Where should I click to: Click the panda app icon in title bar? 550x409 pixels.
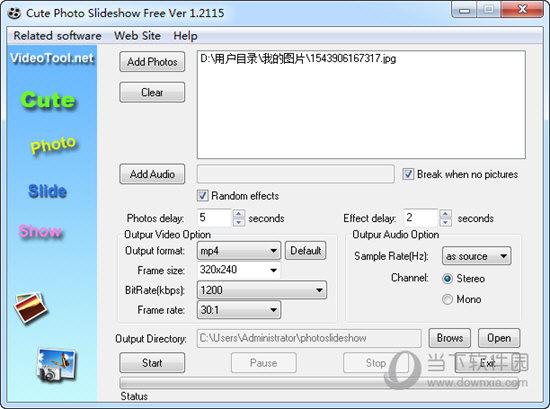[14, 13]
